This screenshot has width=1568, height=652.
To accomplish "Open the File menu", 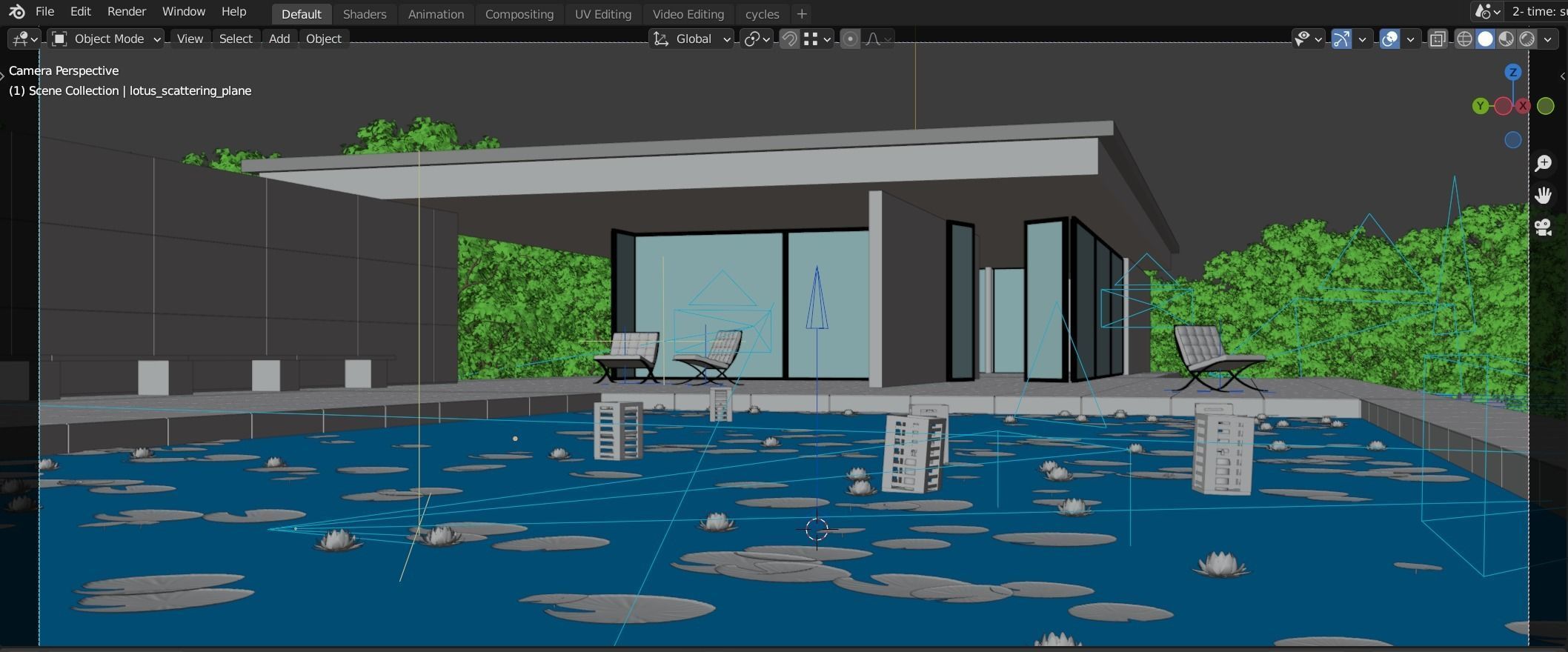I will 44,12.
